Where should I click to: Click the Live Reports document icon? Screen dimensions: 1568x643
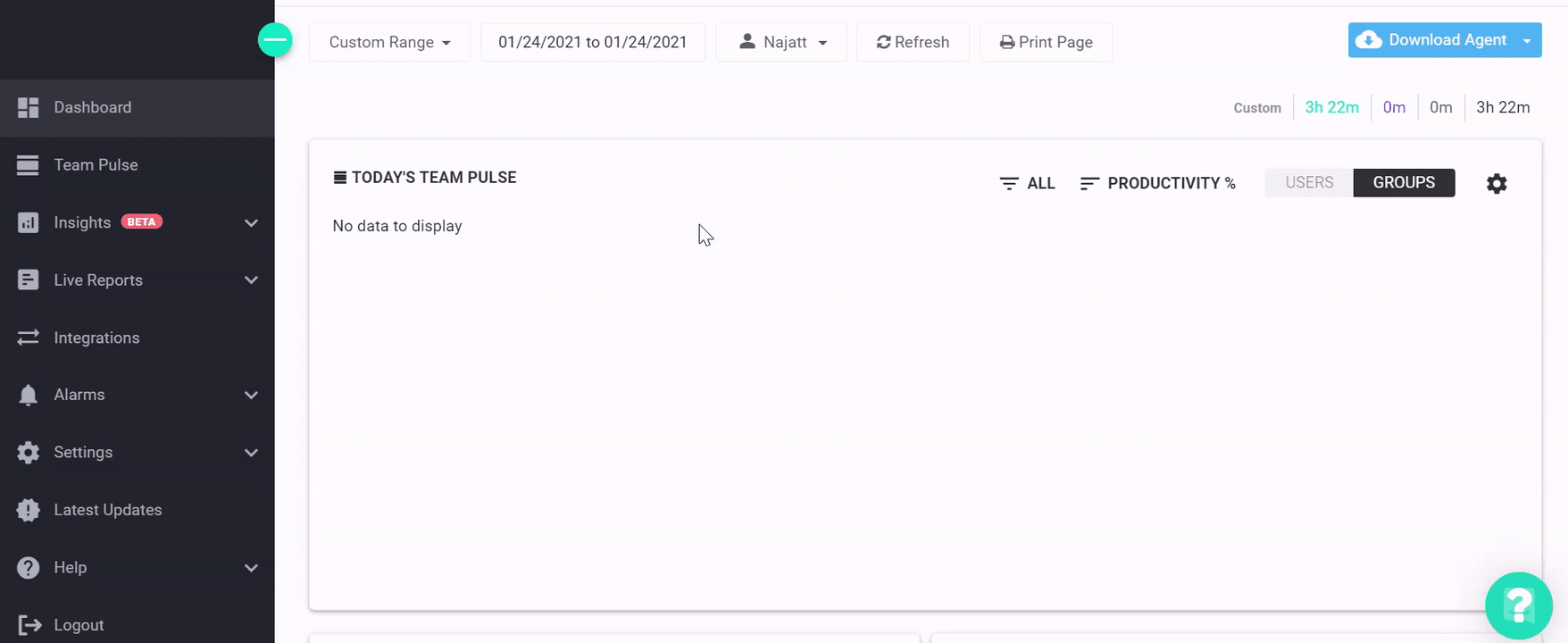[x=29, y=280]
